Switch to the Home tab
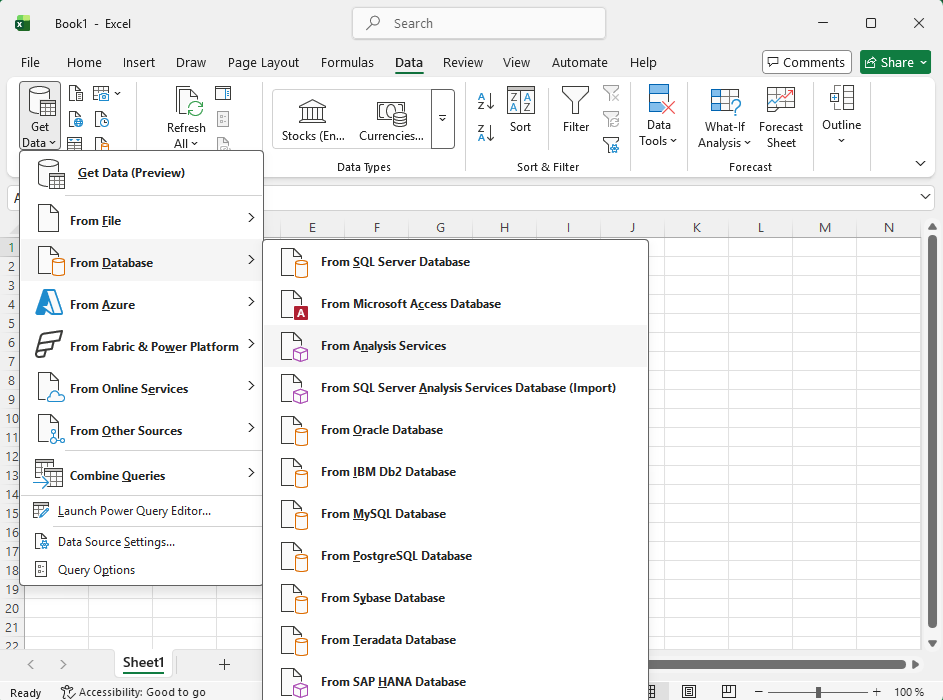This screenshot has height=700, width=943. (84, 63)
